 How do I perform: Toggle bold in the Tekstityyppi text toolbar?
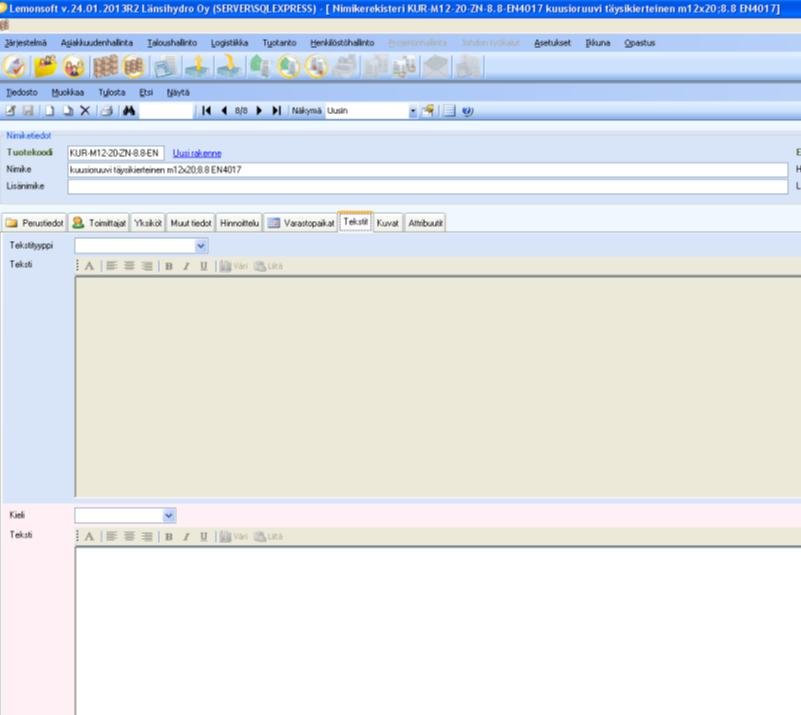(x=169, y=266)
